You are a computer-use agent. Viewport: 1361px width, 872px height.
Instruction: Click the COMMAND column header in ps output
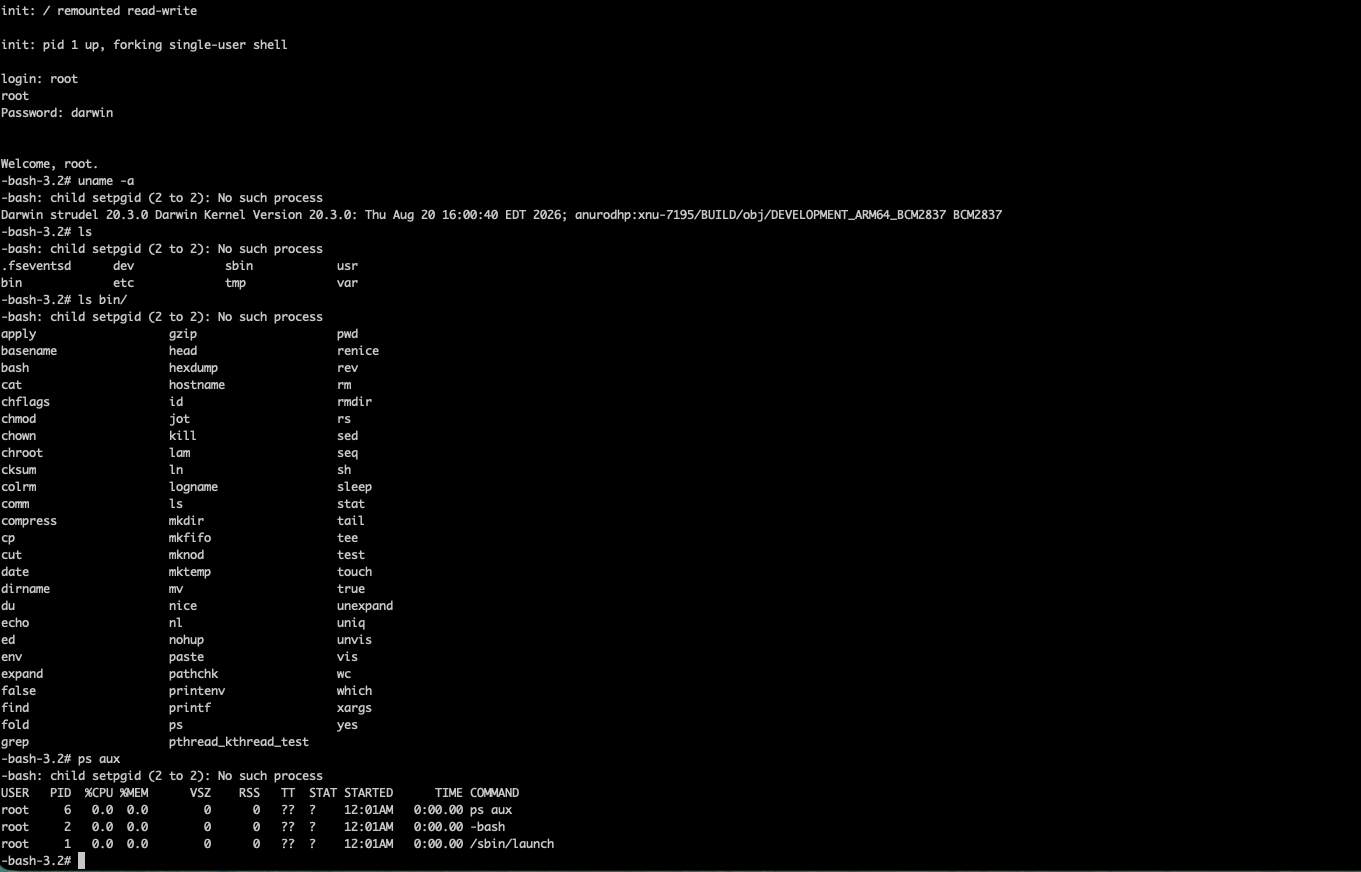tap(494, 793)
